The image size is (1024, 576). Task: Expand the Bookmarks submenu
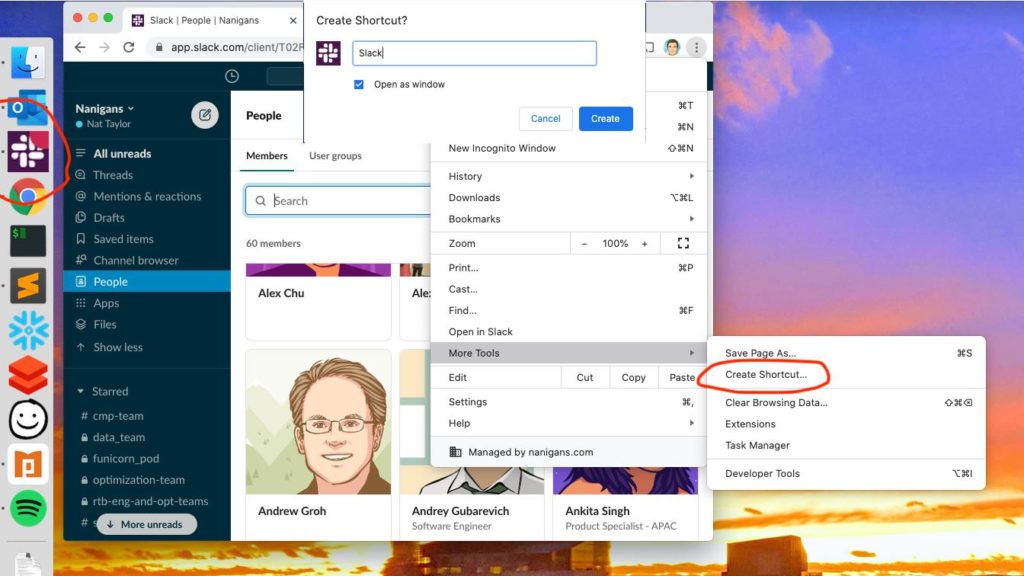[x=568, y=219]
